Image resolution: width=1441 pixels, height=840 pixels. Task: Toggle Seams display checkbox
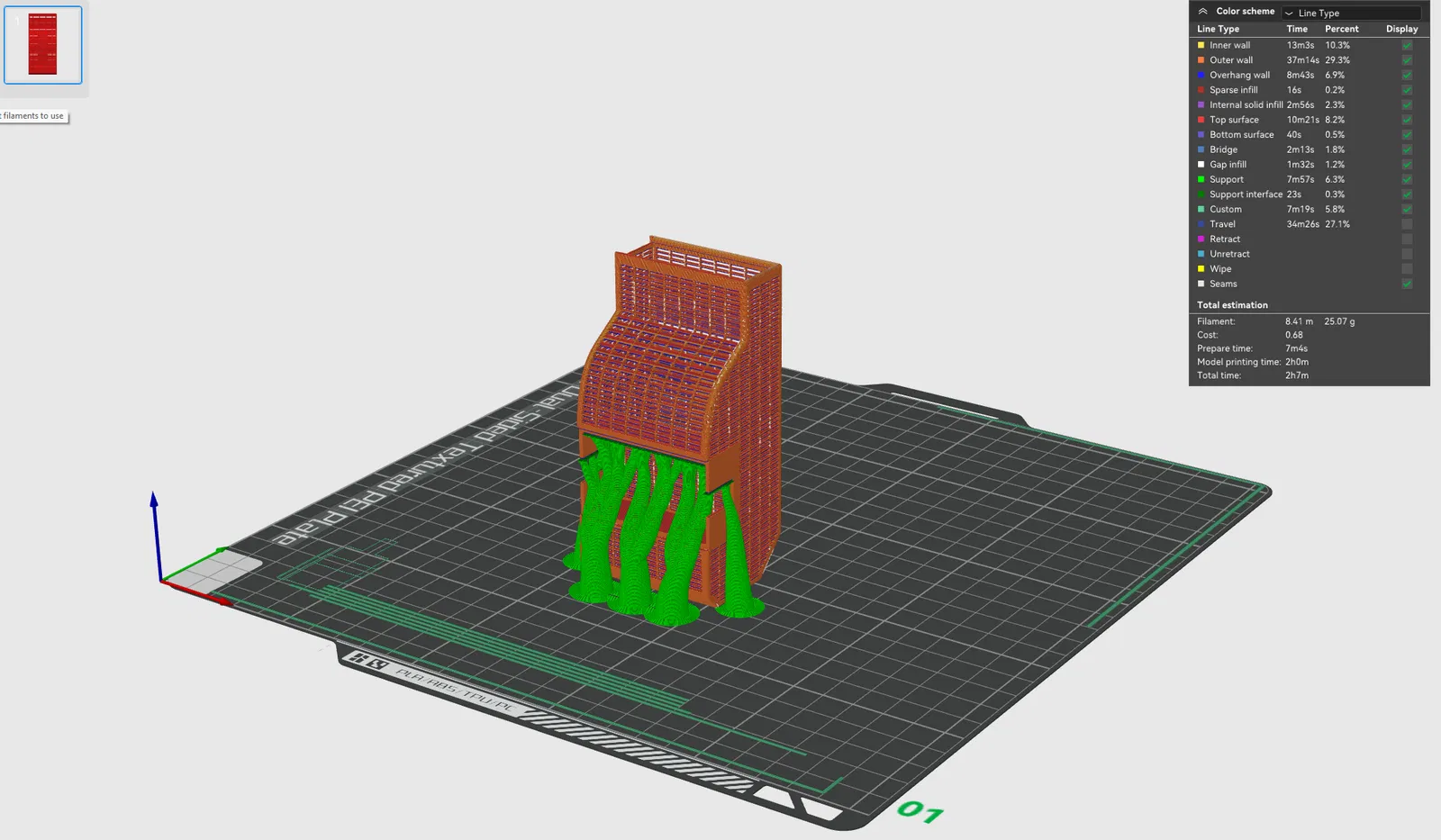[1407, 284]
